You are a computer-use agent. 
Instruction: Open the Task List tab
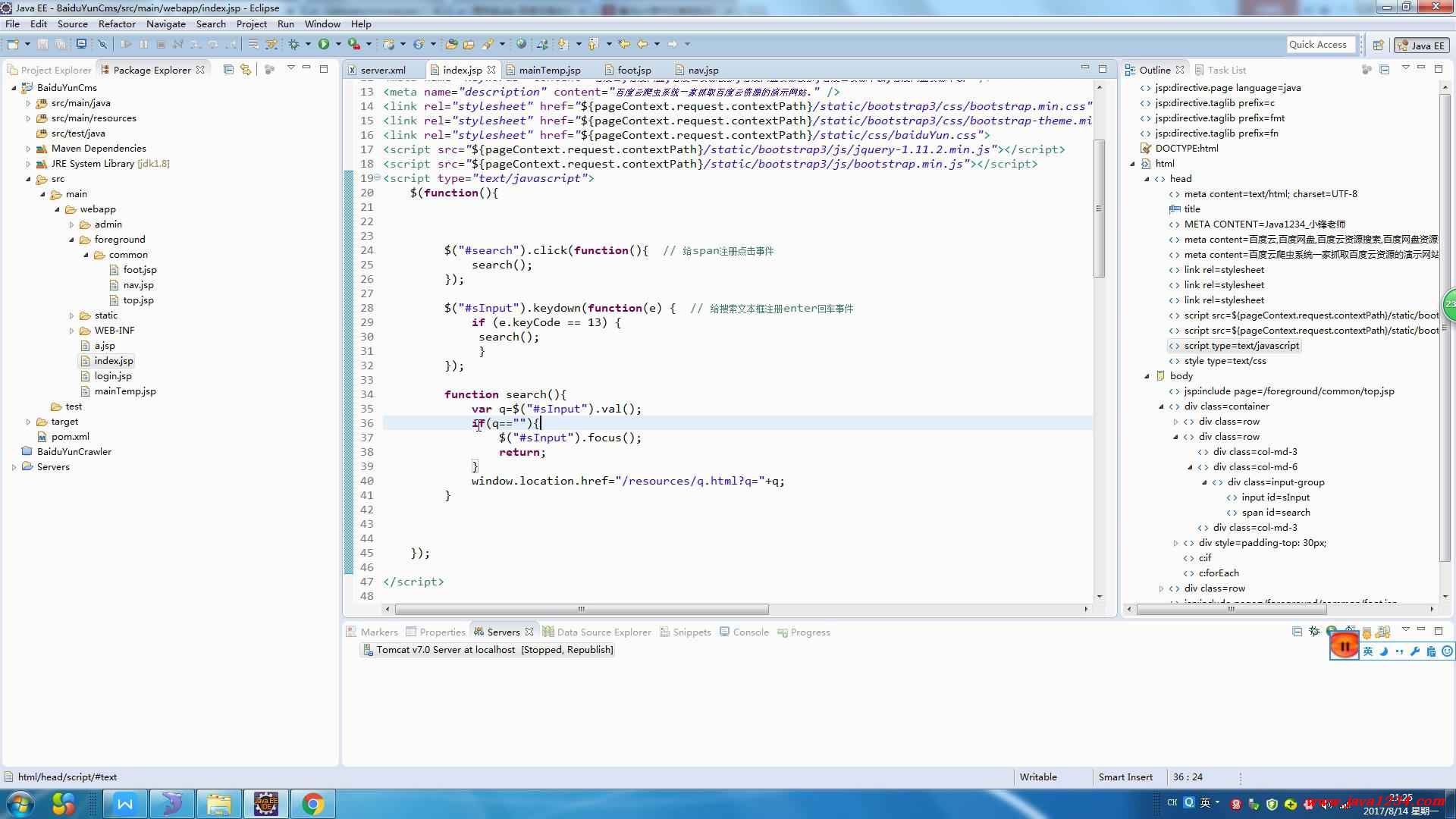[x=1220, y=70]
